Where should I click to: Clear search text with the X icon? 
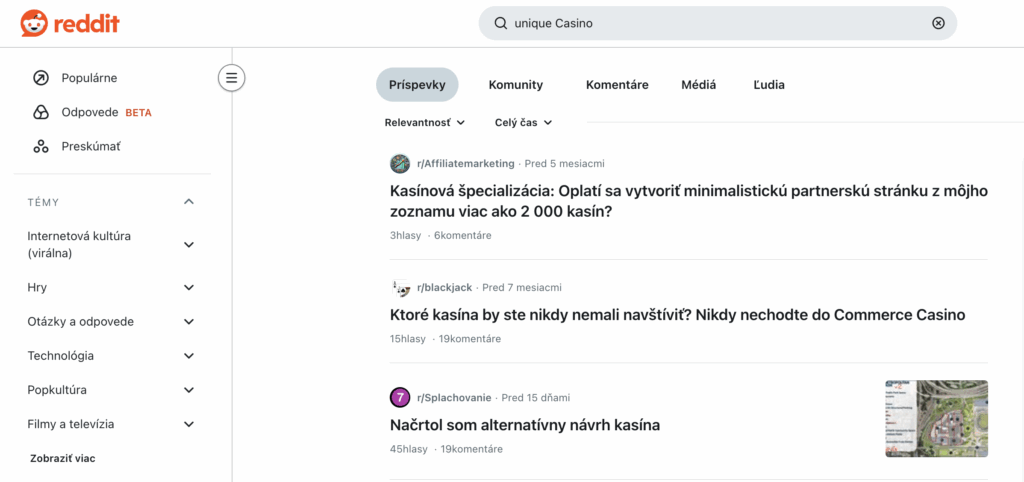(x=937, y=23)
